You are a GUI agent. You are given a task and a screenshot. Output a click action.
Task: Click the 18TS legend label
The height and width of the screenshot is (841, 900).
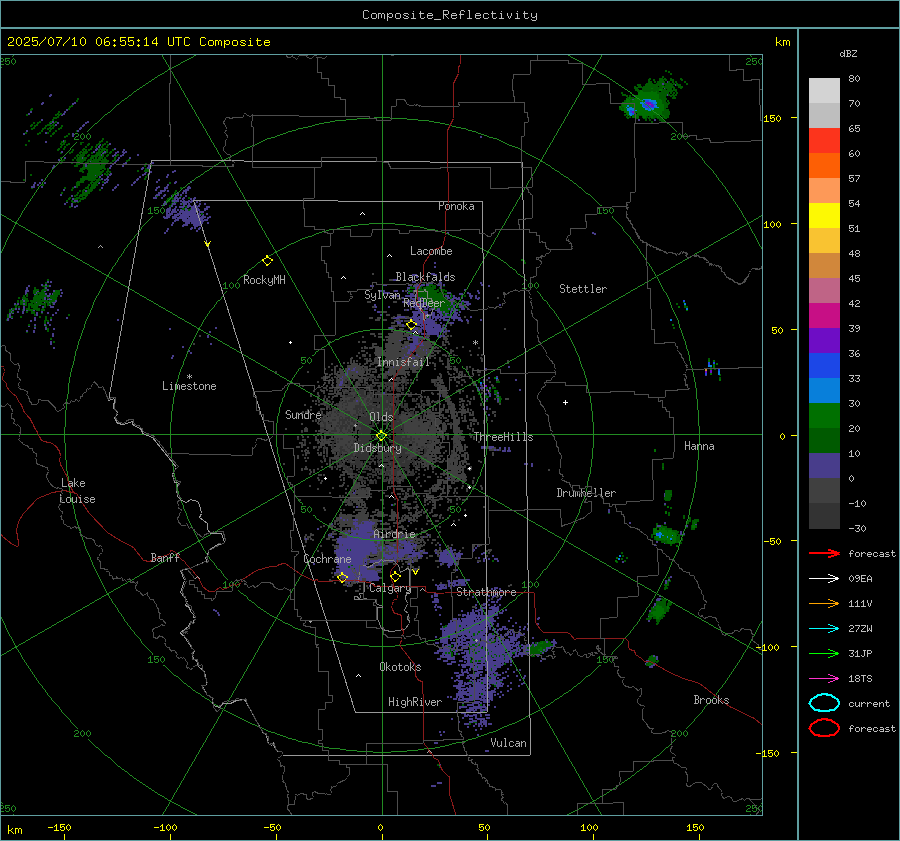(x=860, y=679)
